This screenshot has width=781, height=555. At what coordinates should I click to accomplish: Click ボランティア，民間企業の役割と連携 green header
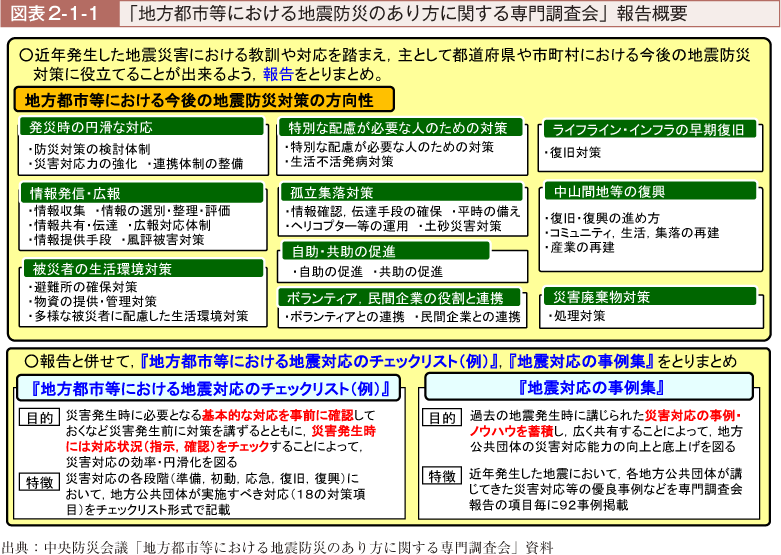(399, 298)
